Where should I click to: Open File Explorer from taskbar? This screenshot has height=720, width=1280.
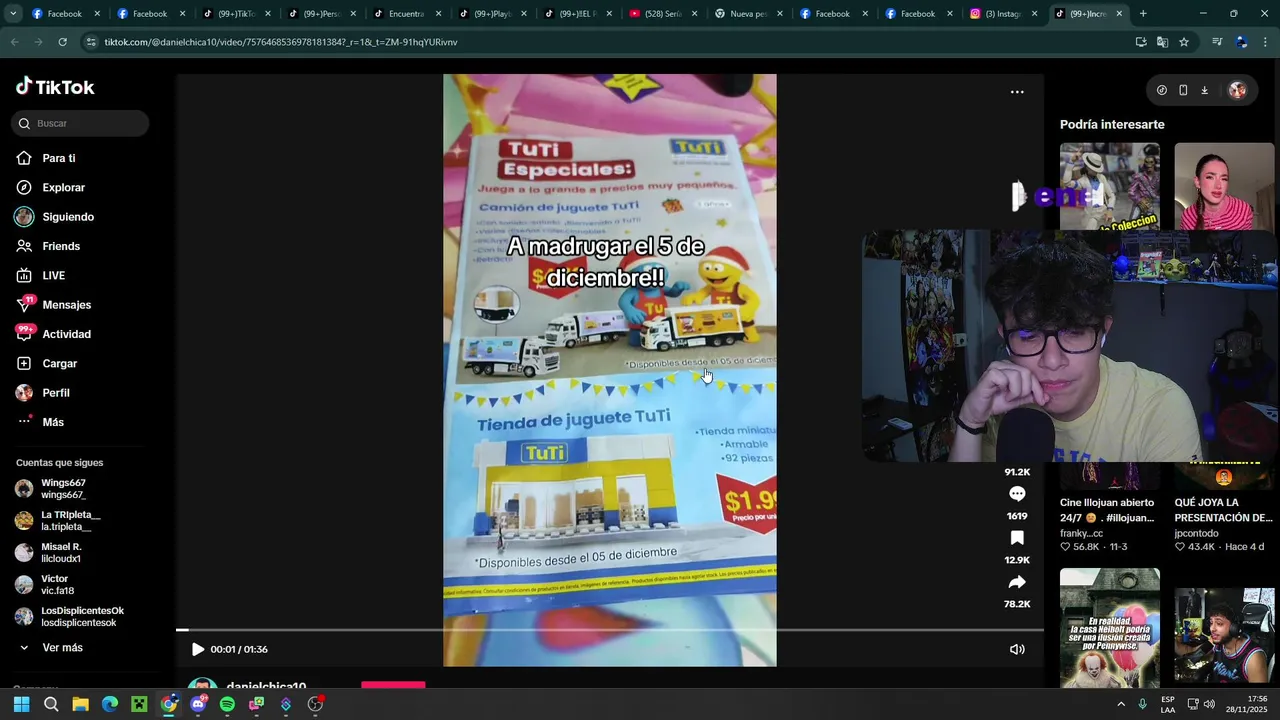point(80,704)
